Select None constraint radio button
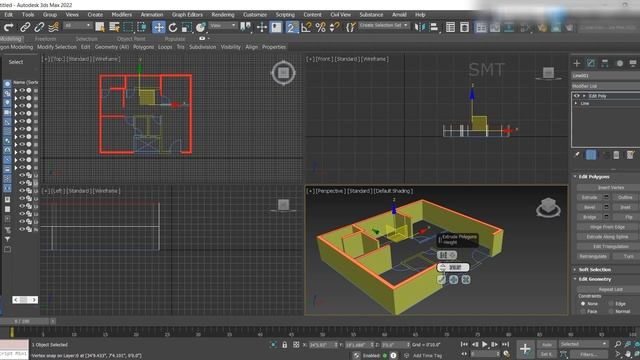The height and width of the screenshot is (360, 640). [x=583, y=304]
